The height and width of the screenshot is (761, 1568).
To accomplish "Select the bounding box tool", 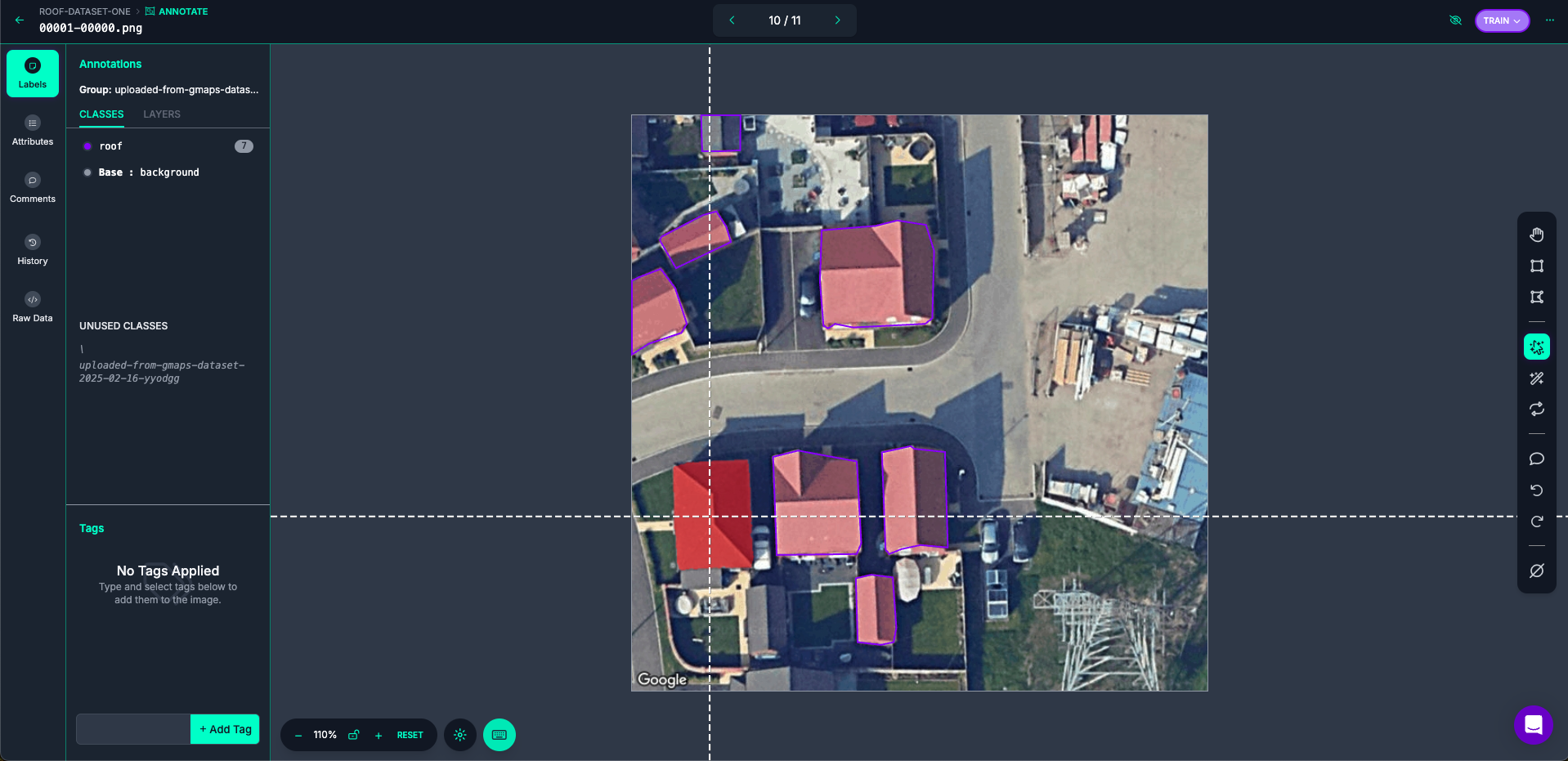I will tap(1536, 266).
